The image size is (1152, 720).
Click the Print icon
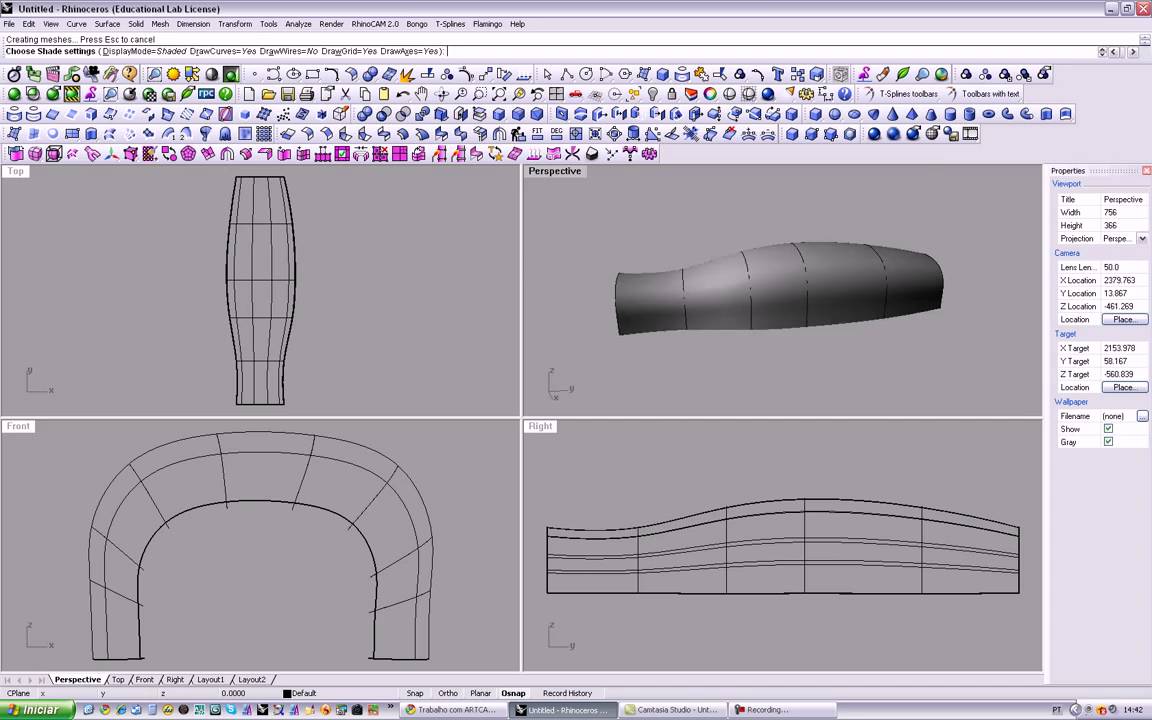306,94
